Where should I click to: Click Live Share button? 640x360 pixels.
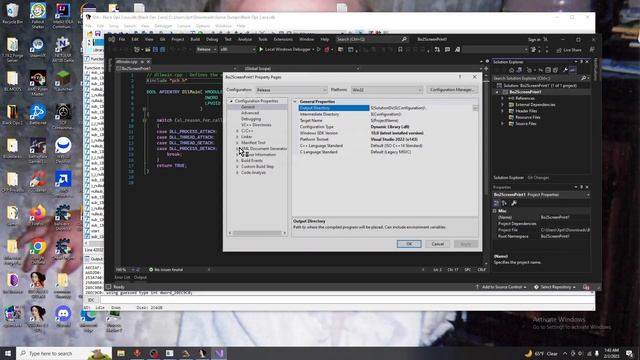[569, 50]
